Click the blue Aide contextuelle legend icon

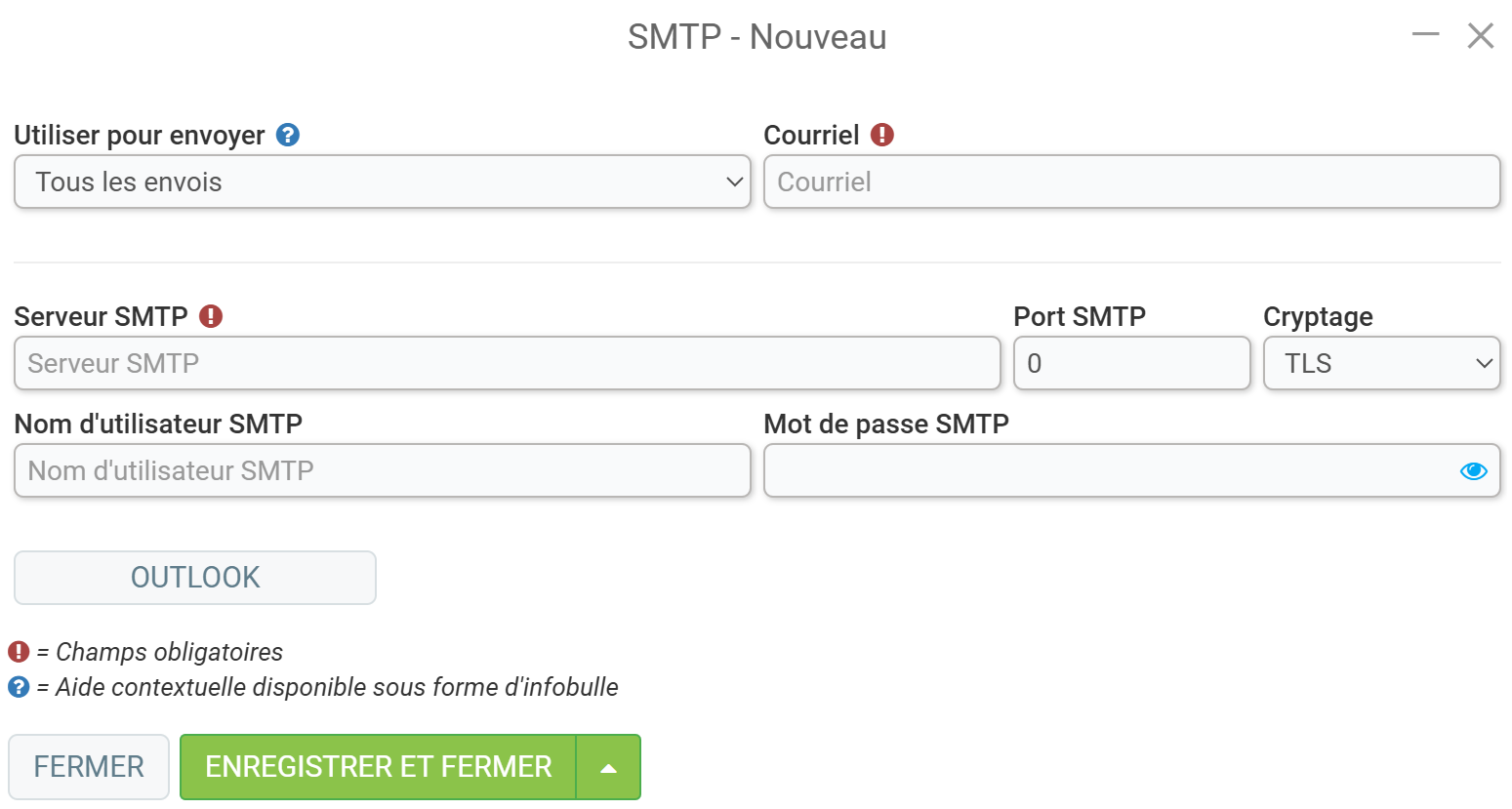(x=19, y=687)
